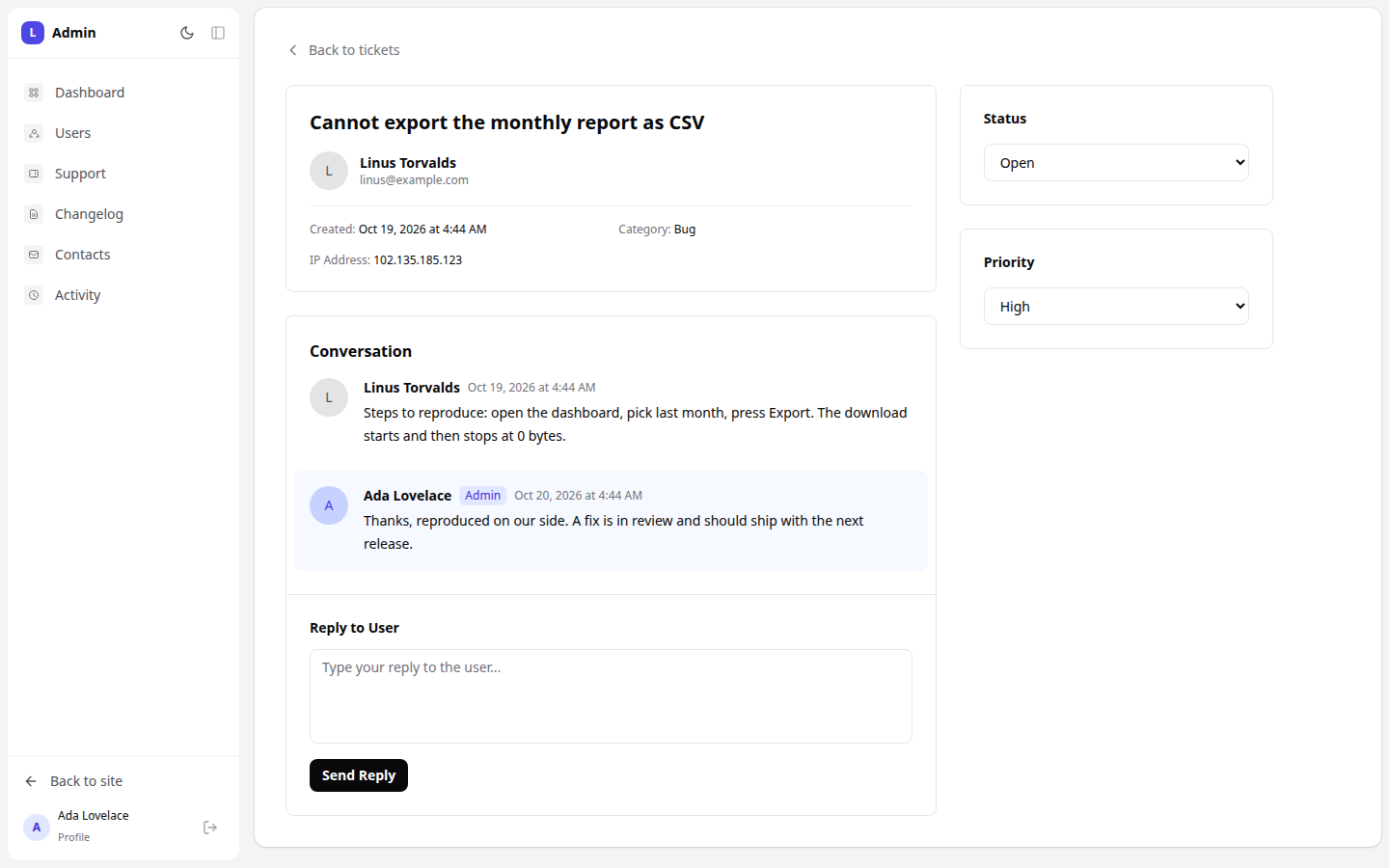Click the IP address 102.135.185.123
1389x868 pixels.
coord(418,260)
